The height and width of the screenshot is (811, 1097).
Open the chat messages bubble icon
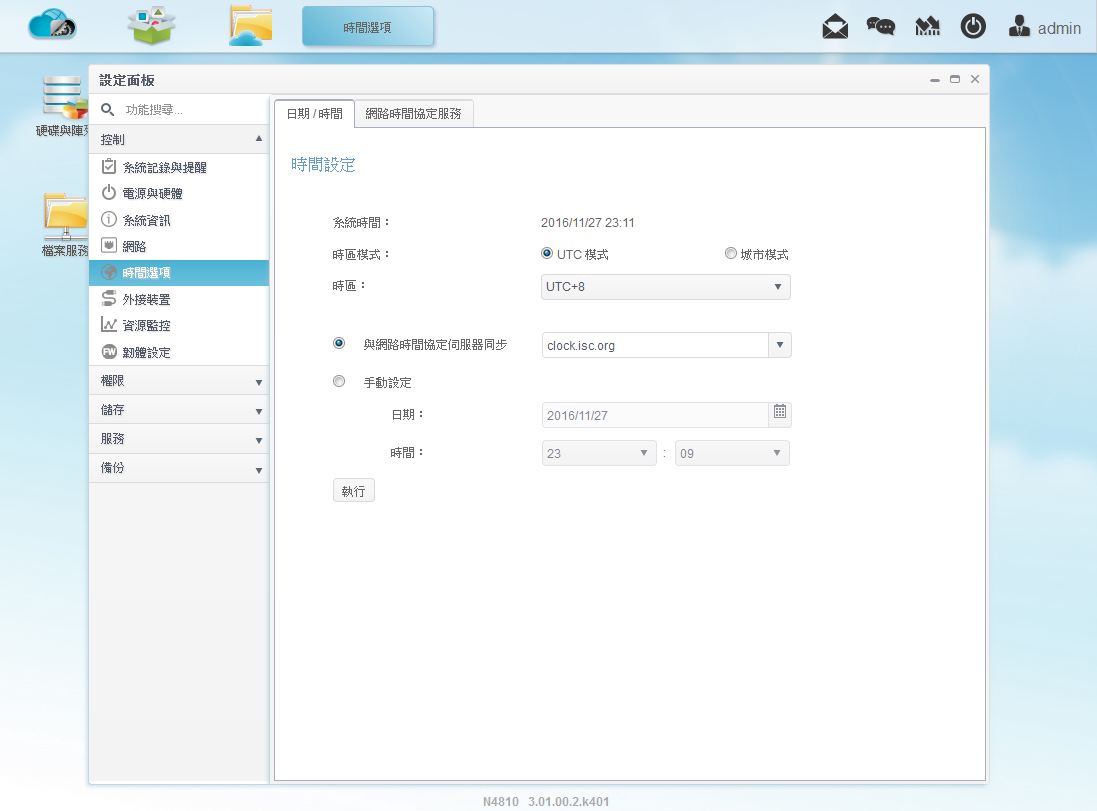(x=881, y=27)
